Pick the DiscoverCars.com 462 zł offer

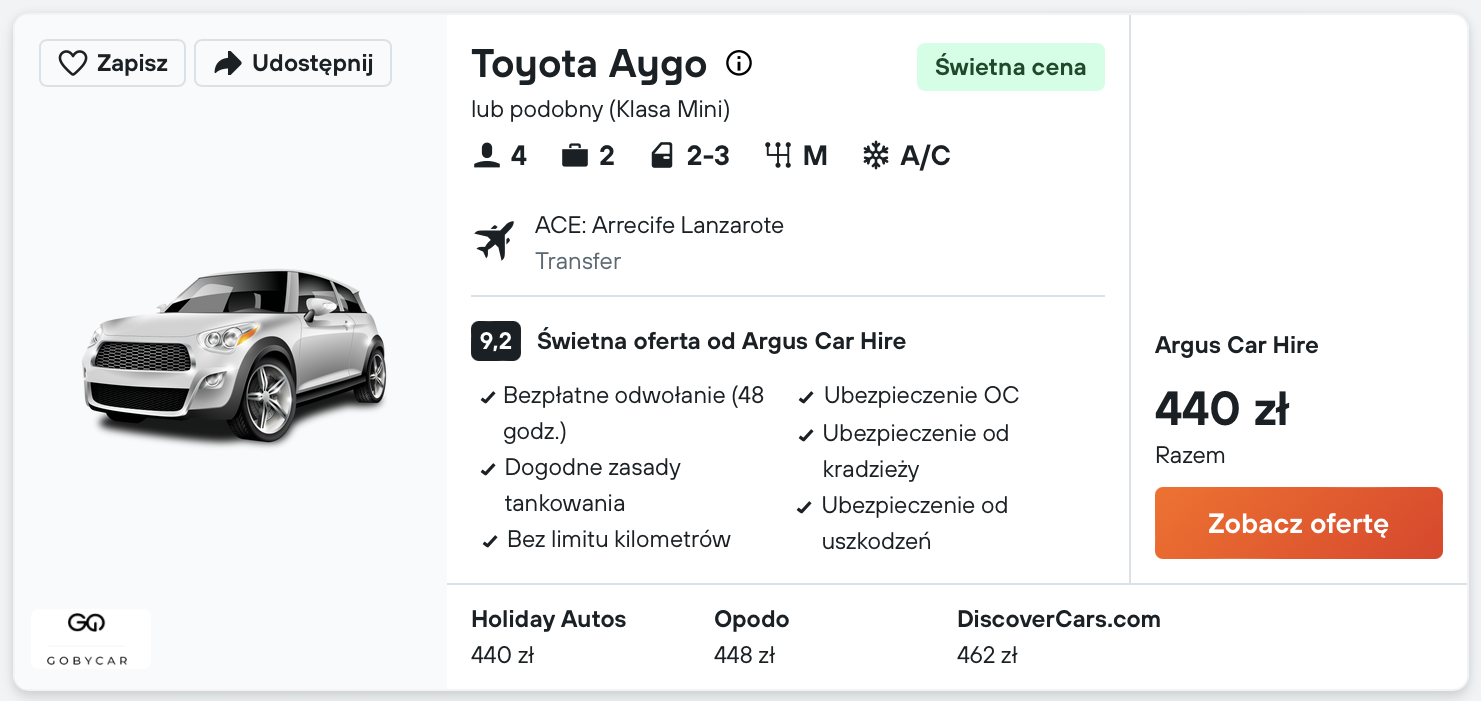click(1058, 636)
